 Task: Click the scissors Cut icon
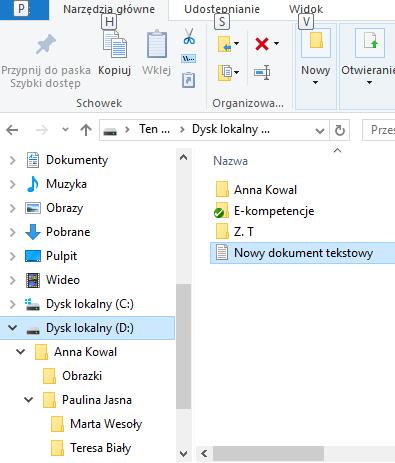pos(189,37)
